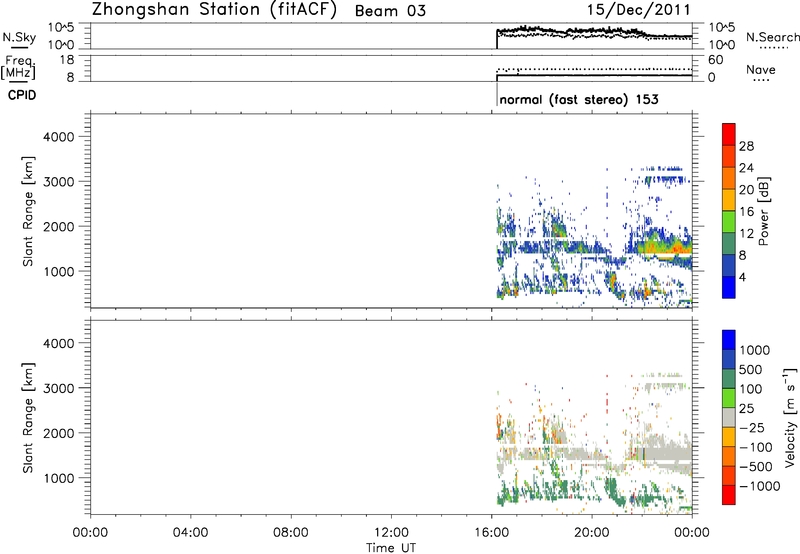This screenshot has height=554, width=800.
Task: Click the '60' Nave axis label
Action: (715, 60)
